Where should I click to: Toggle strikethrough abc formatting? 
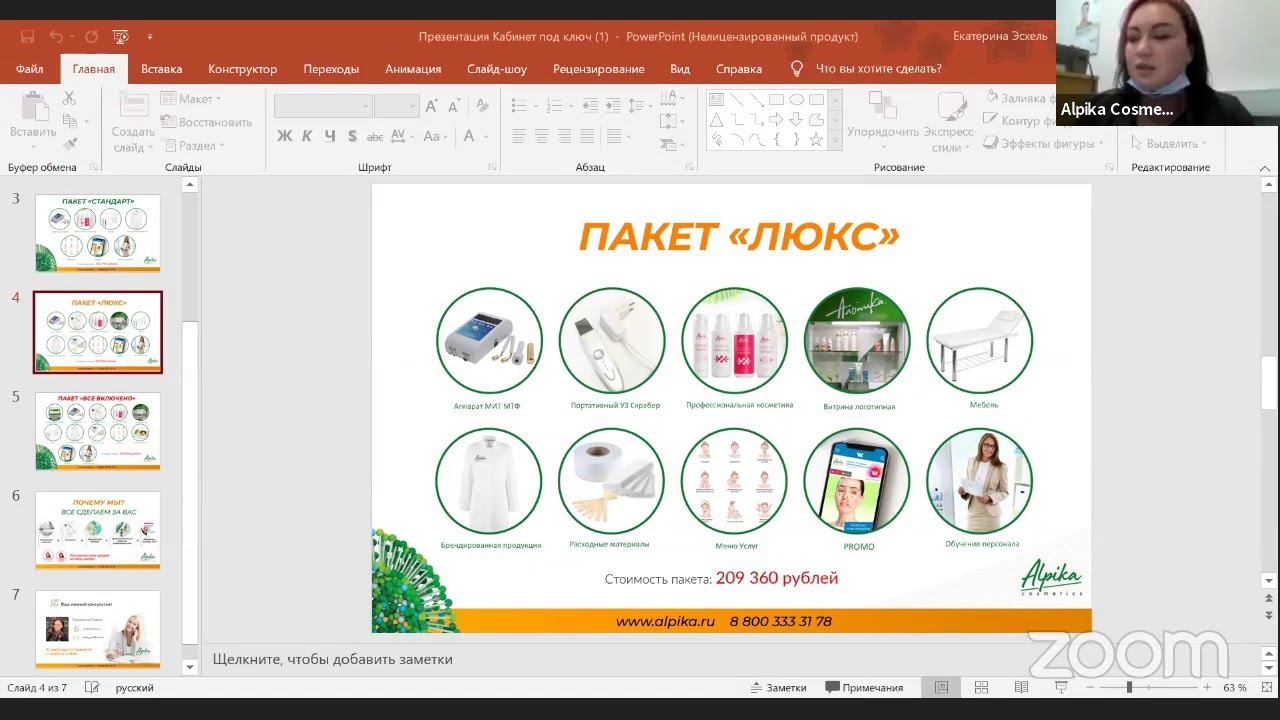click(x=375, y=136)
